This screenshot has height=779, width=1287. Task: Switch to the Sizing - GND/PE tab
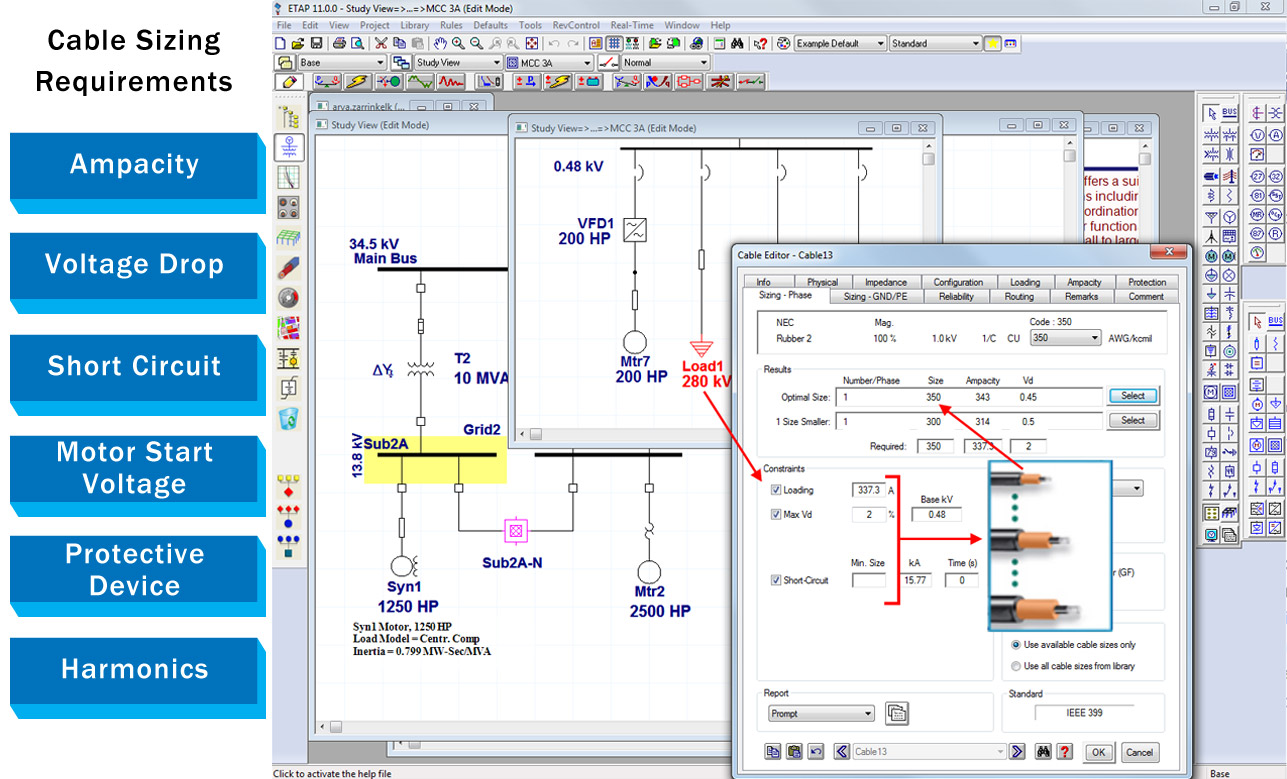[875, 296]
